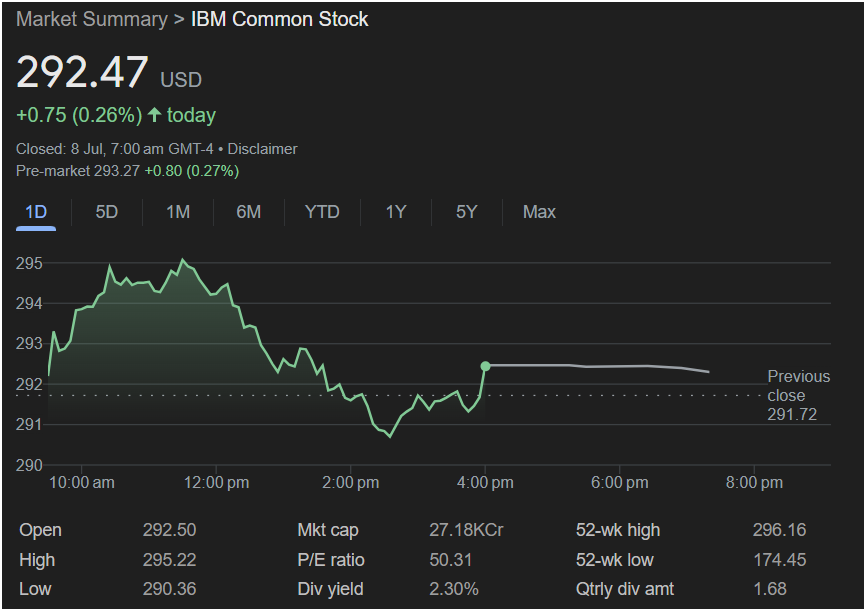Image resolution: width=866 pixels, height=611 pixels.
Task: Click the +0.75 (0.26%) daily change
Action: click(x=79, y=115)
